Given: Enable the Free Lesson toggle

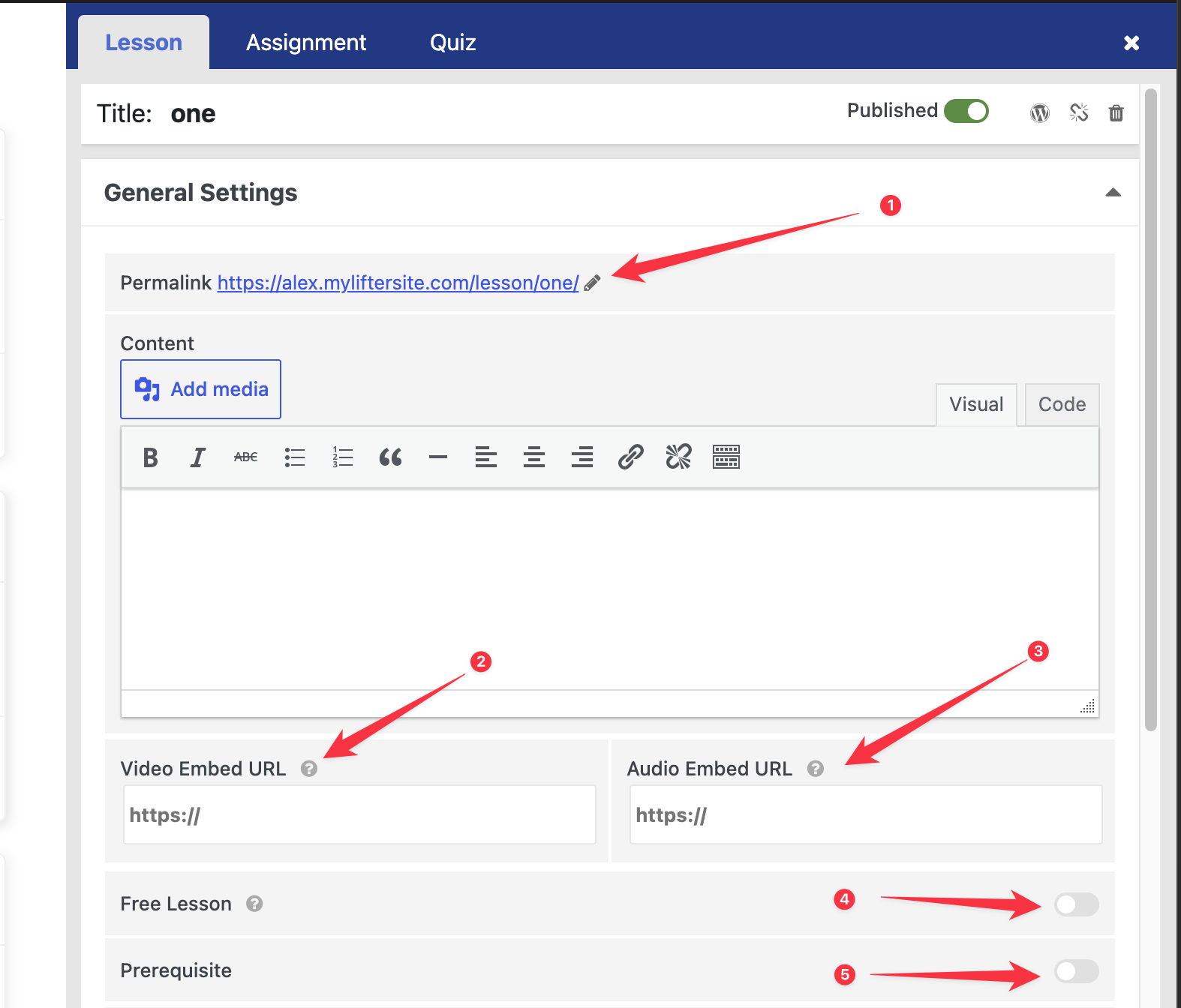Looking at the screenshot, I should pyautogui.click(x=1077, y=904).
